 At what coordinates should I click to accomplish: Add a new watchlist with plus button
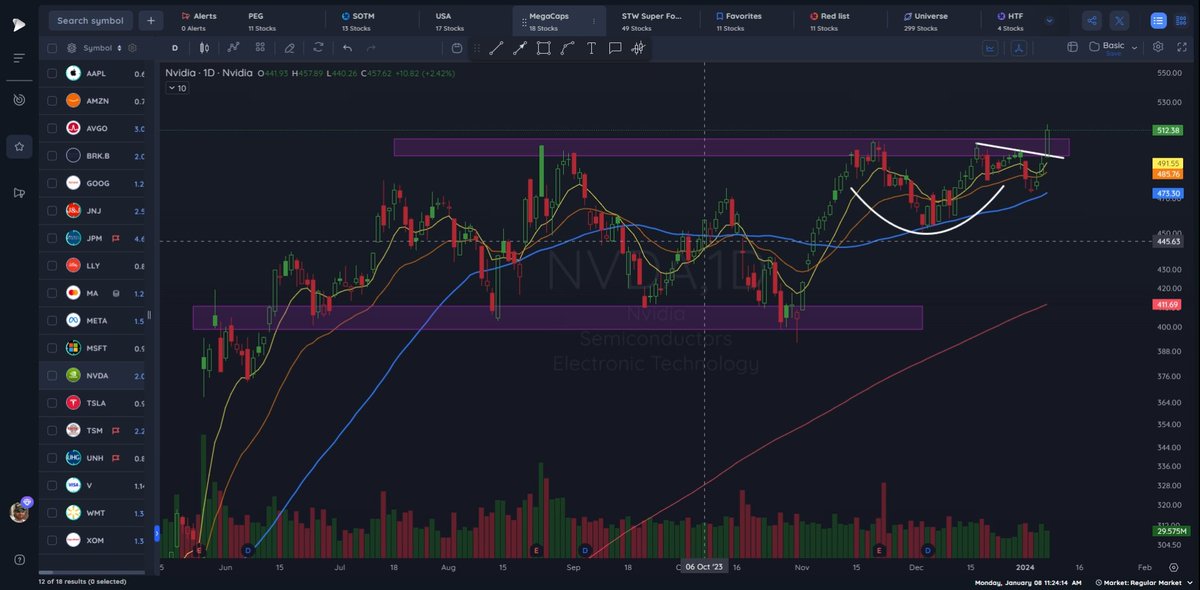point(151,20)
